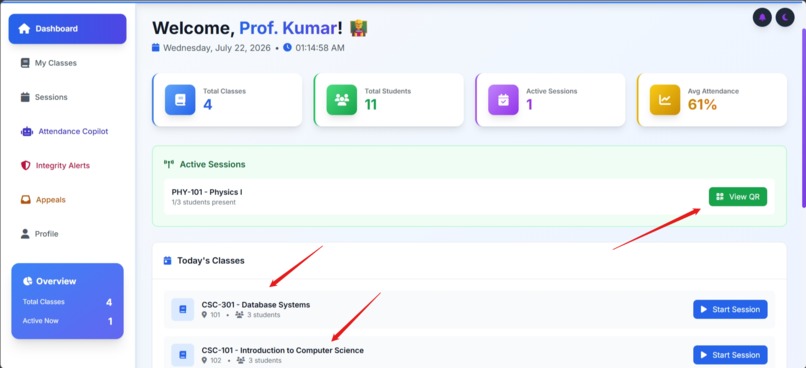
Task: Click the Avg Attendance 61% value
Action: (x=702, y=105)
